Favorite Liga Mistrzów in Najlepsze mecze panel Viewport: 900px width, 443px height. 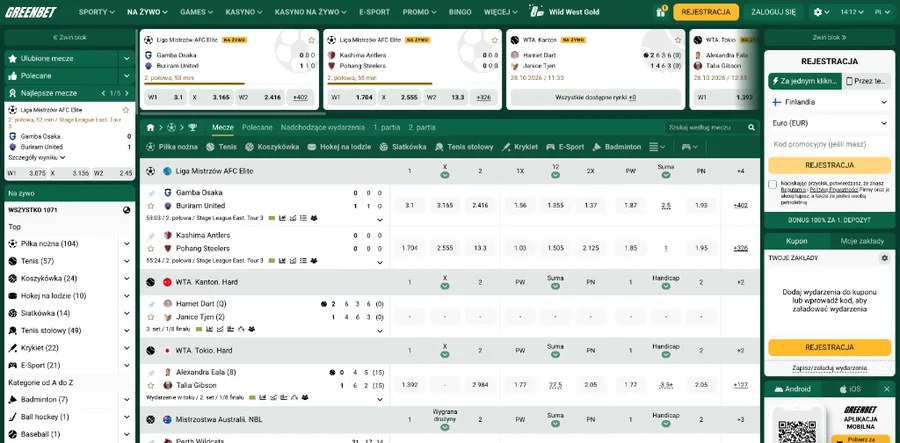[x=126, y=110]
